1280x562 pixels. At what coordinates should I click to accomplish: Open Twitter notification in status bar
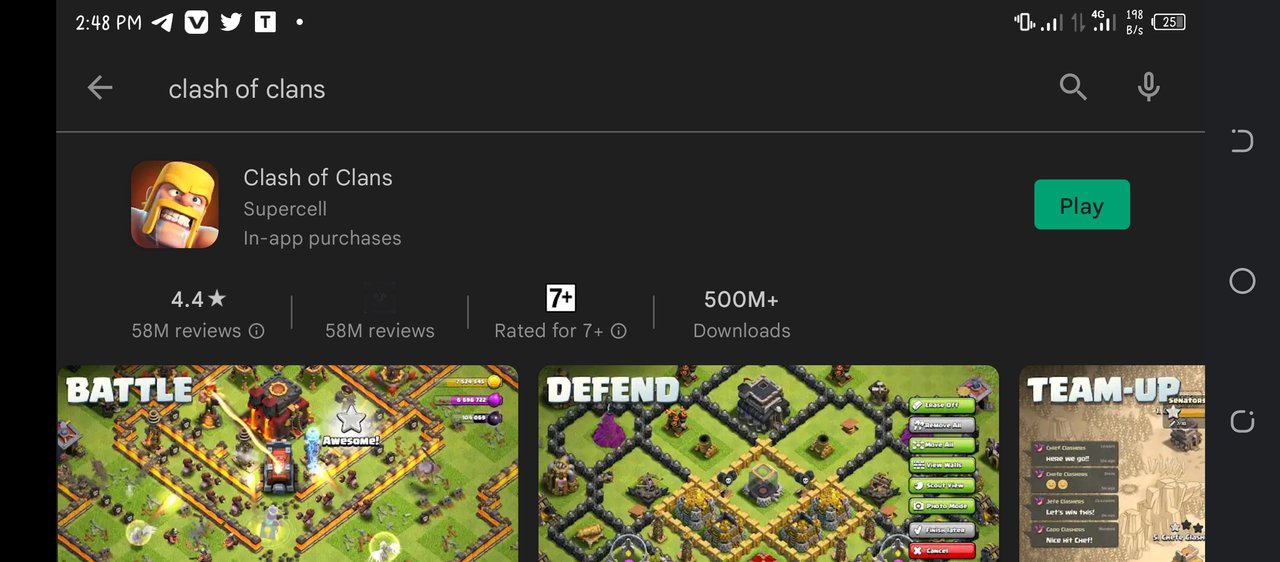pyautogui.click(x=231, y=22)
